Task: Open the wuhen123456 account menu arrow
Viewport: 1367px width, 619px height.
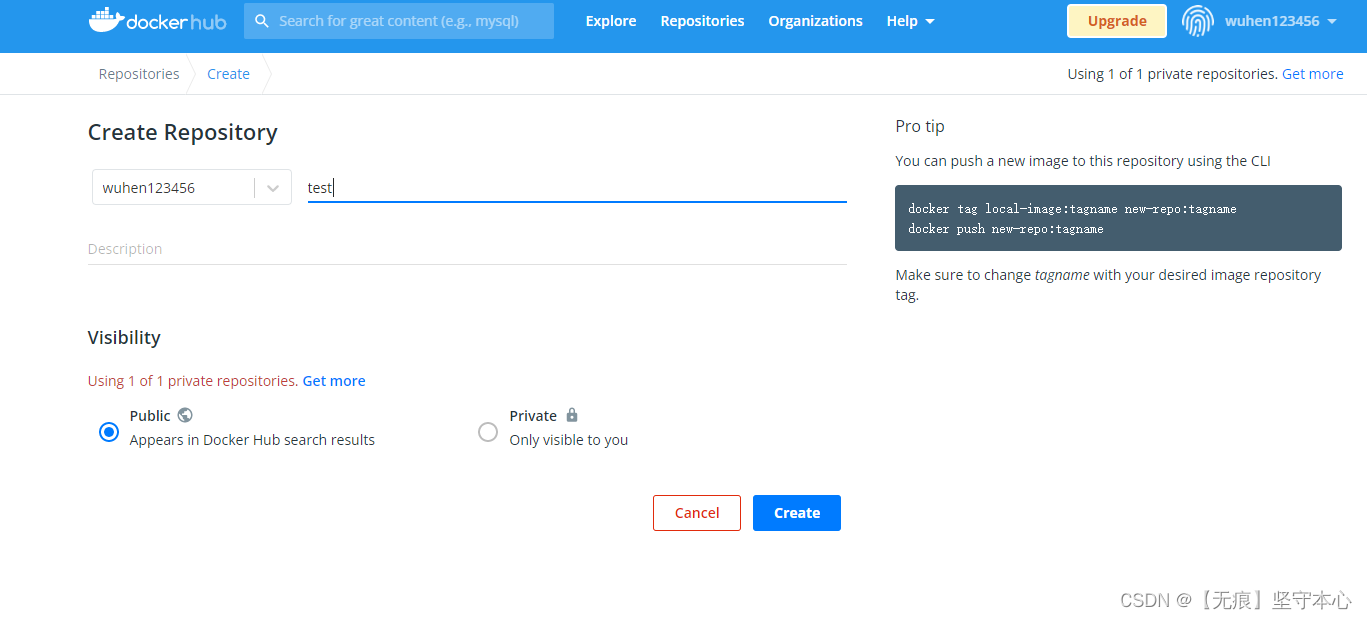Action: pos(1332,21)
